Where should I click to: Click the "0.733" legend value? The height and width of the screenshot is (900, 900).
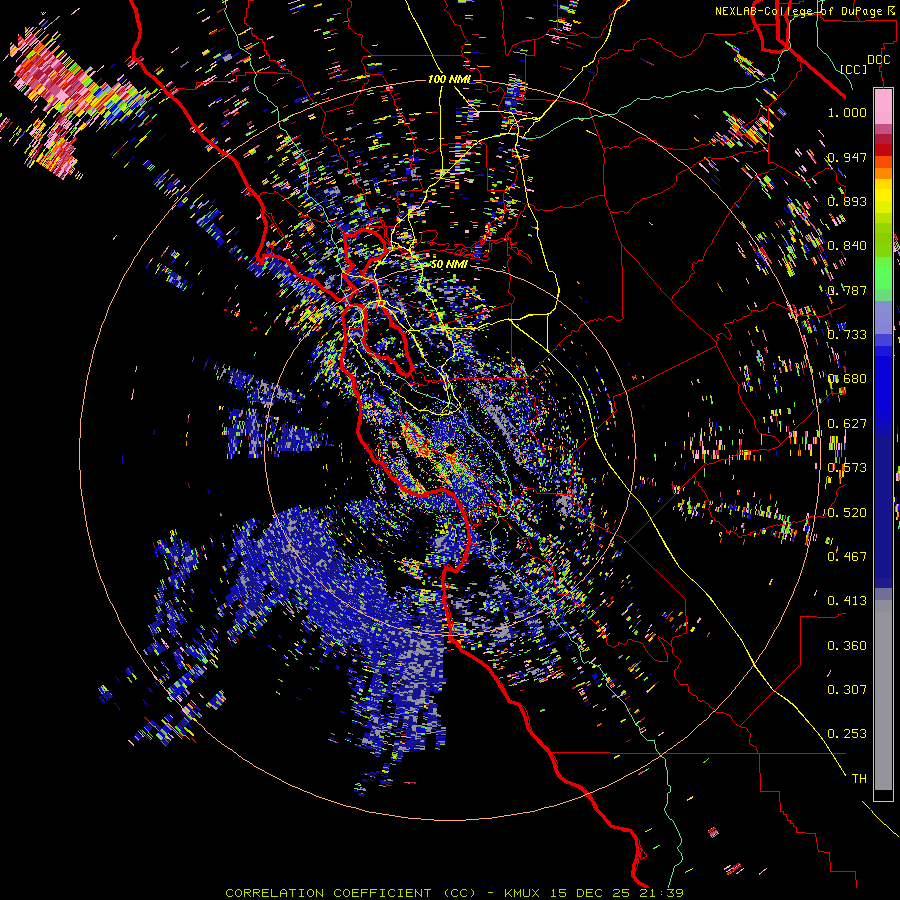(x=847, y=334)
